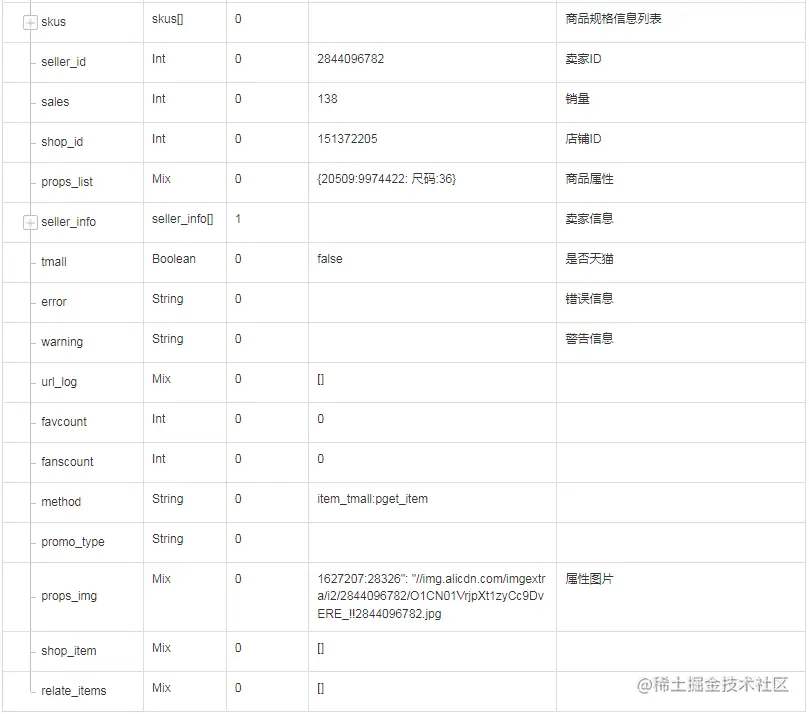Select the tmall field name

[x=54, y=262]
